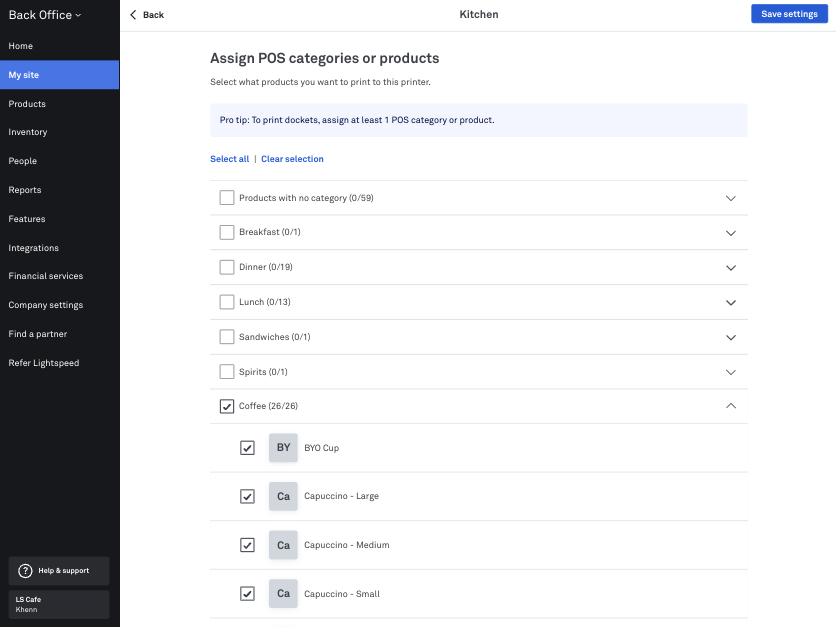Open Reports in sidebar
The height and width of the screenshot is (627, 836).
(60, 190)
